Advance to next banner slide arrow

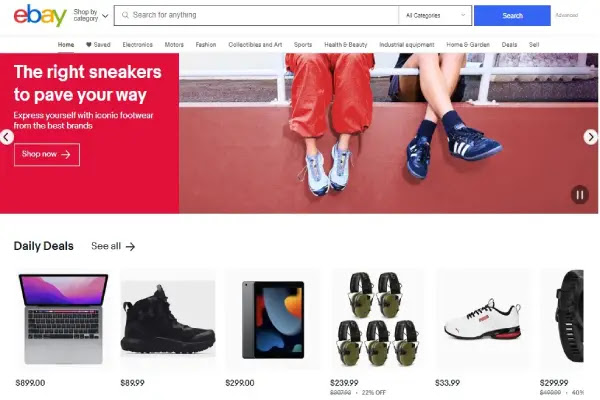tap(590, 137)
